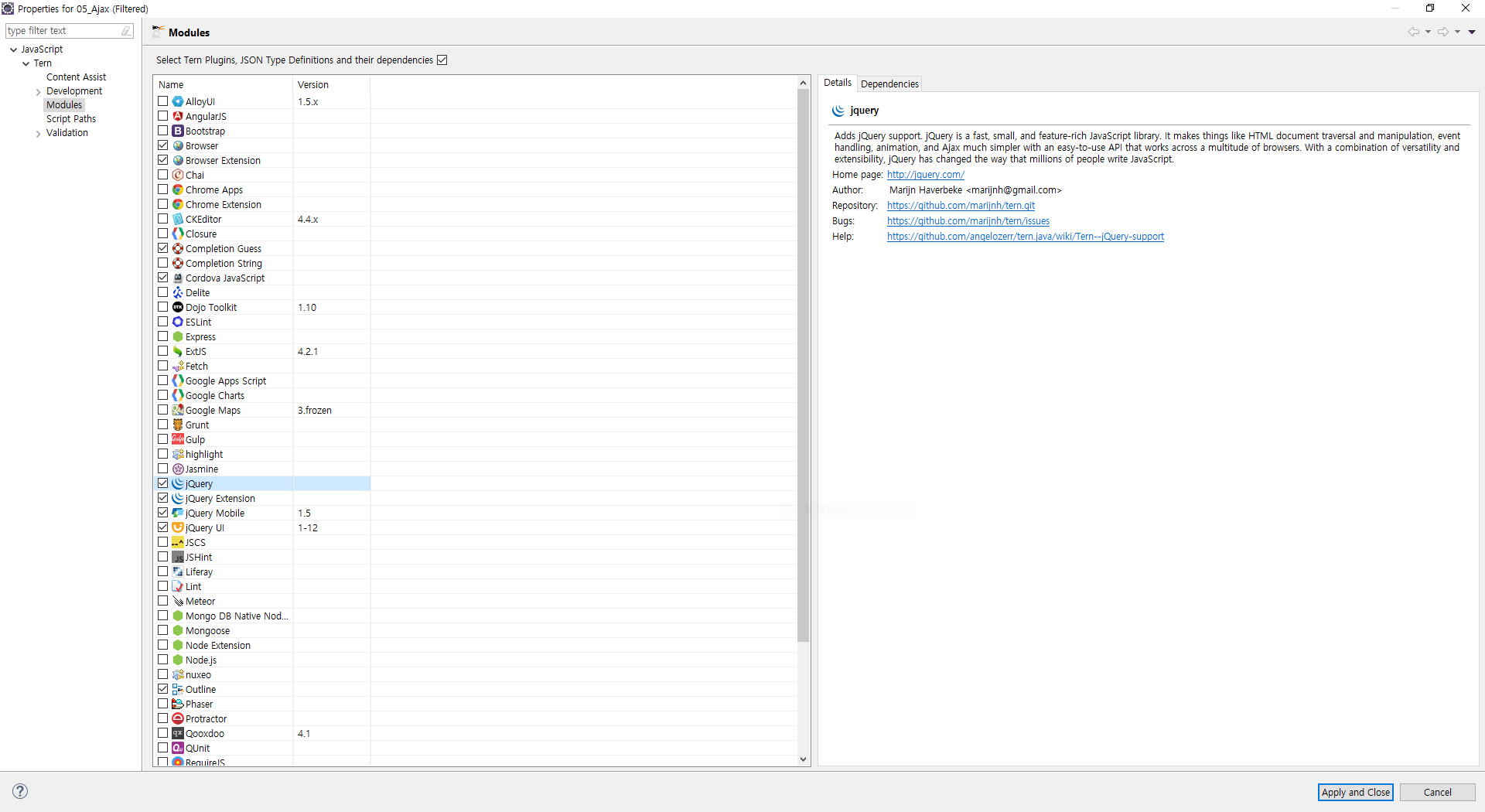Click the Protractor module icon

coord(178,718)
